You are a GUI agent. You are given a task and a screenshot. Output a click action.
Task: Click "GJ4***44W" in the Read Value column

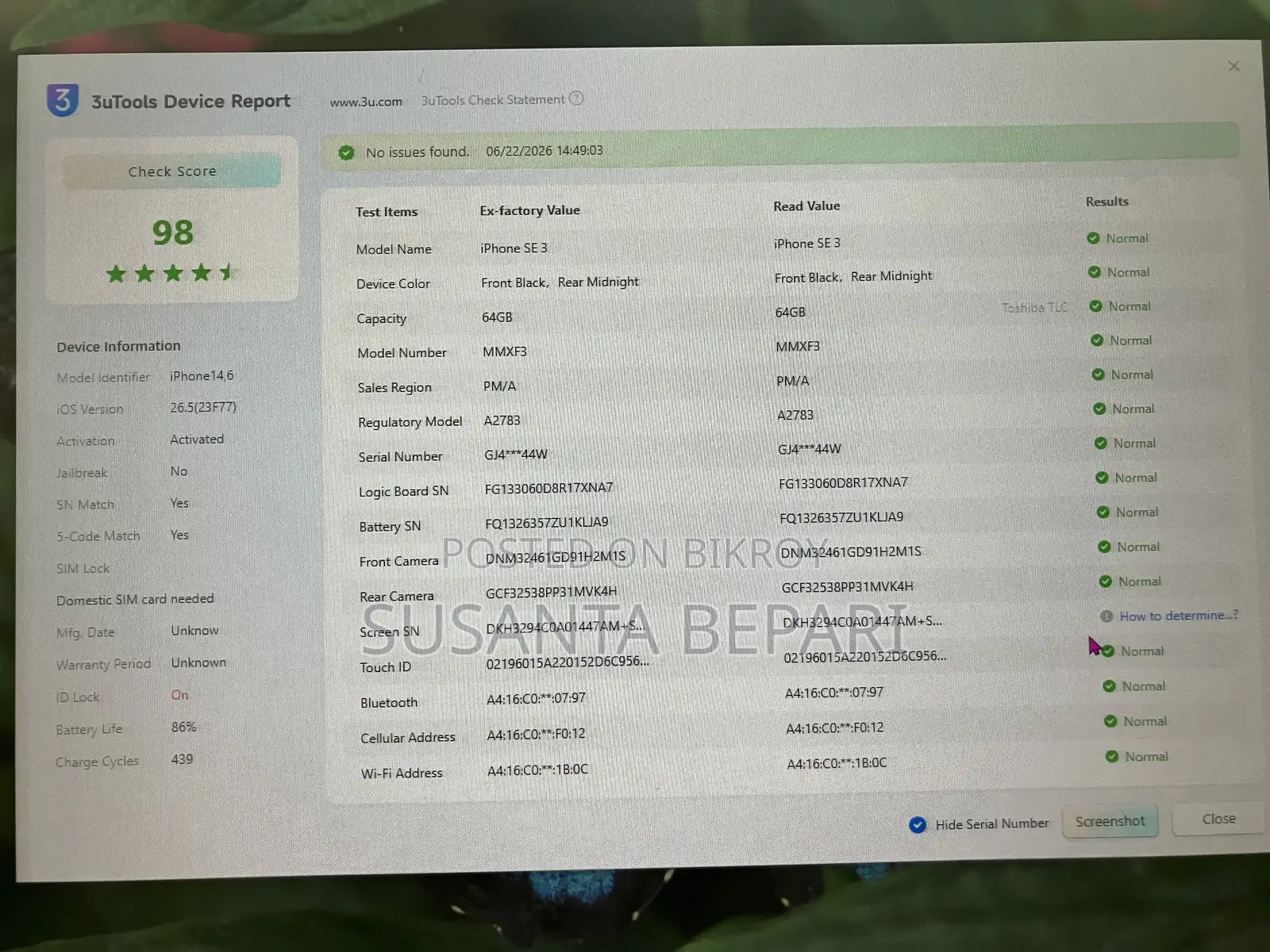[810, 449]
